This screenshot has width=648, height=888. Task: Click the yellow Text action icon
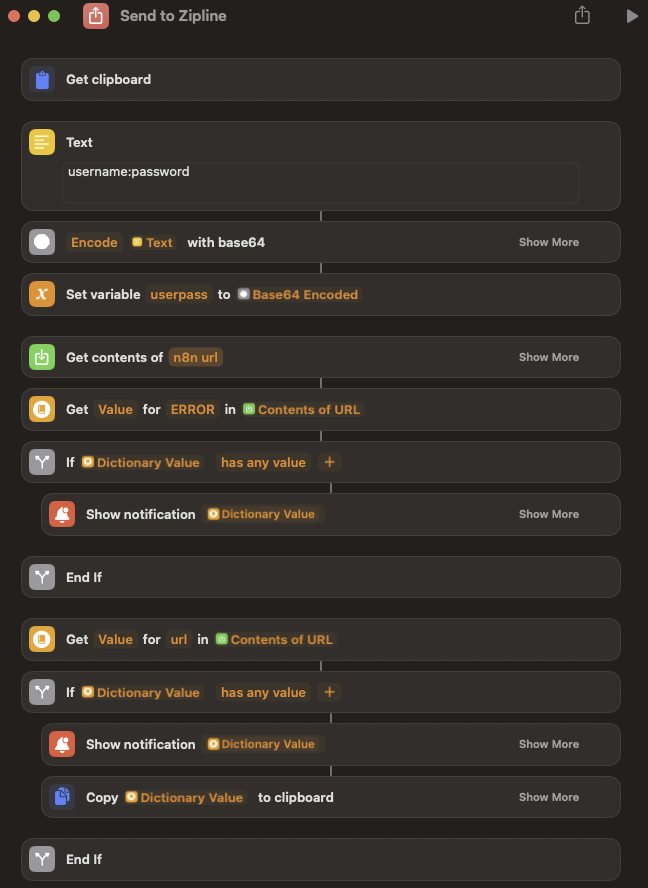tap(42, 142)
